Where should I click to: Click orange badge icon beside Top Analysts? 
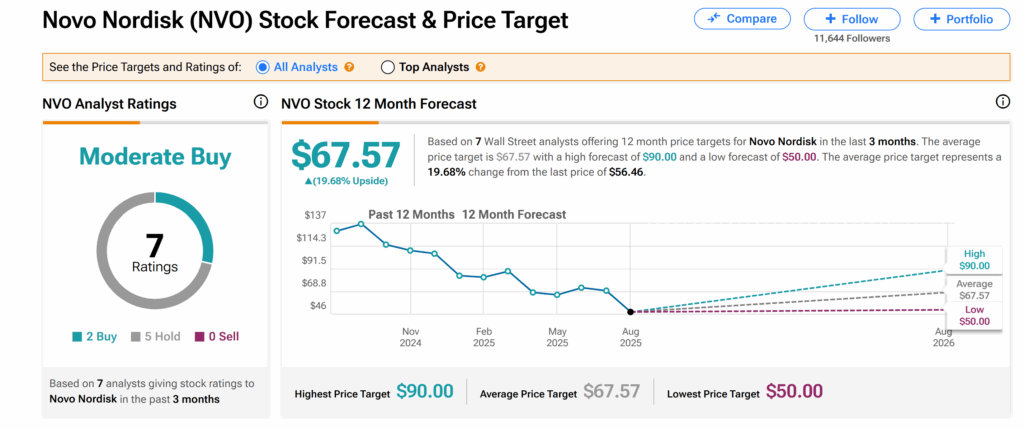pyautogui.click(x=481, y=67)
